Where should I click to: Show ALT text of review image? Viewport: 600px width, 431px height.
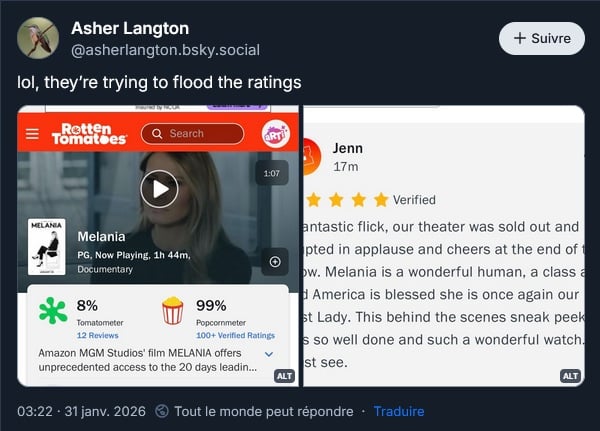pos(570,376)
